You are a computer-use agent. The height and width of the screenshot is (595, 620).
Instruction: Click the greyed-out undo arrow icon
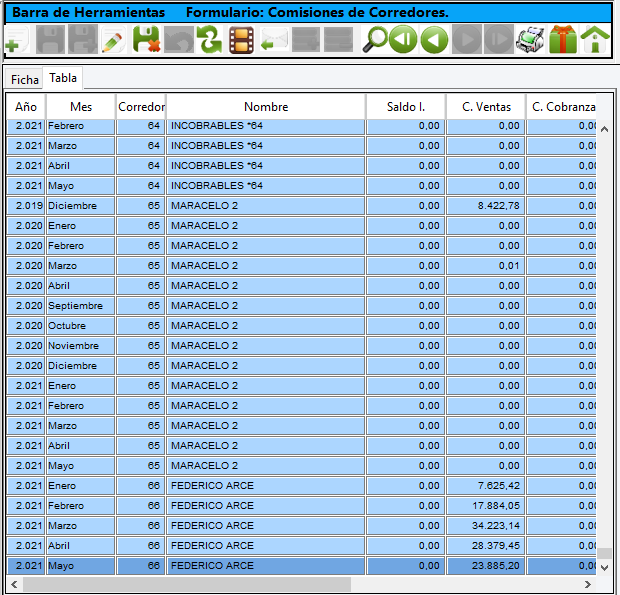(179, 40)
